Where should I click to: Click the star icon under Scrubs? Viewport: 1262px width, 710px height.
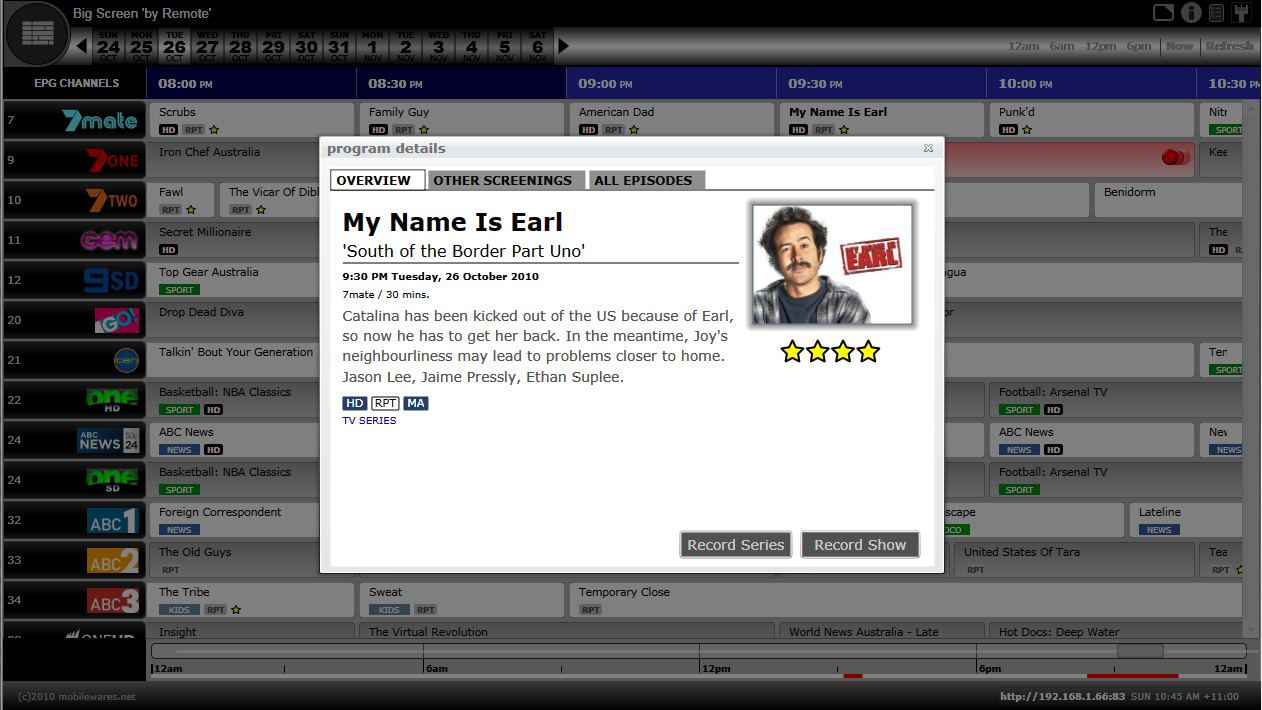pyautogui.click(x=214, y=130)
